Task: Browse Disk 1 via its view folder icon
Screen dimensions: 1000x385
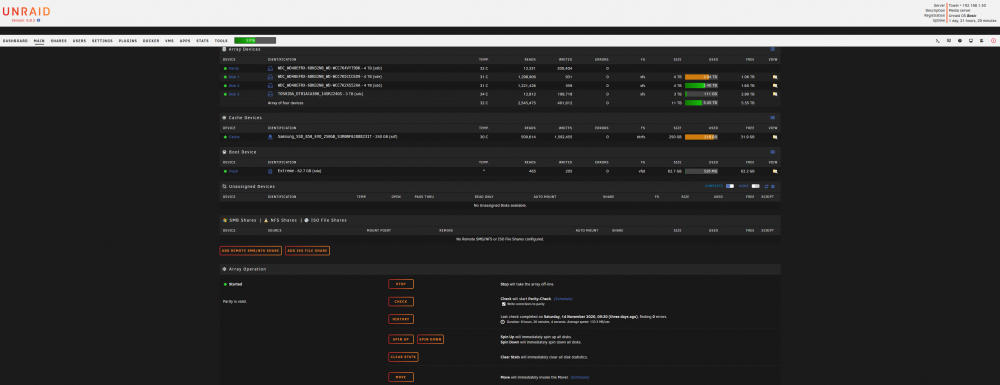Action: [775, 76]
